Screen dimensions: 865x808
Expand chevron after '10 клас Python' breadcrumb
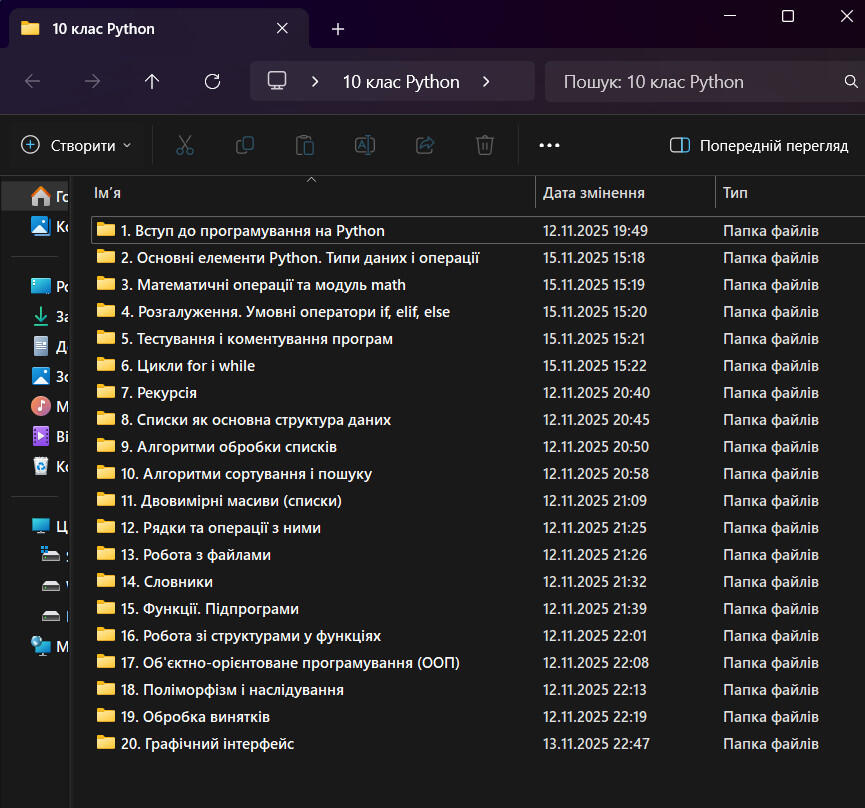point(486,82)
